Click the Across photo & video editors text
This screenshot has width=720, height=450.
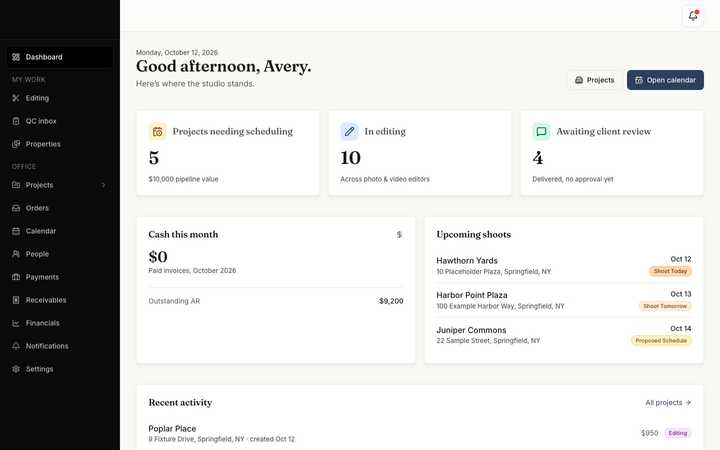pyautogui.click(x=385, y=179)
